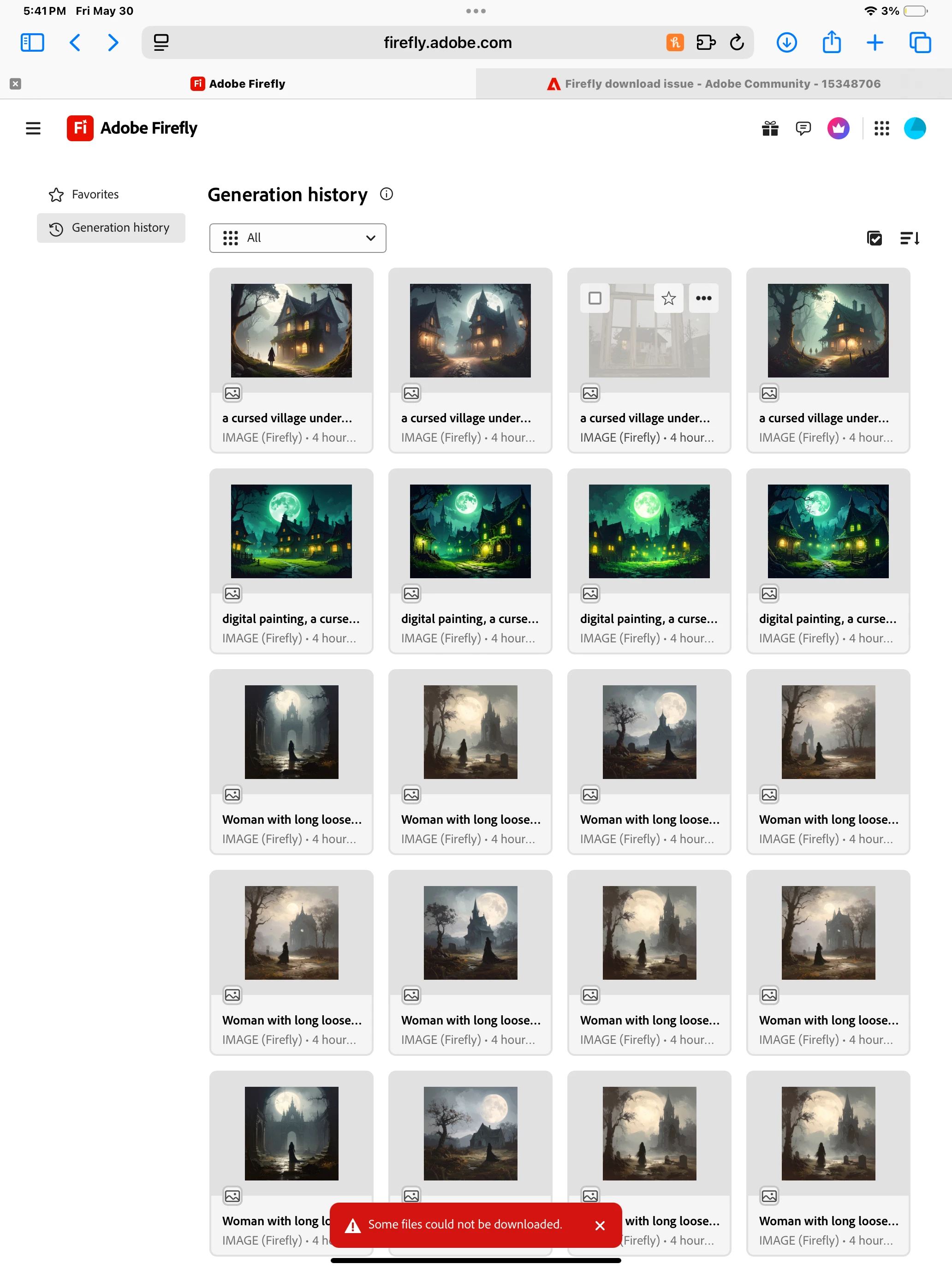Select Favorites in the sidebar

(95, 195)
